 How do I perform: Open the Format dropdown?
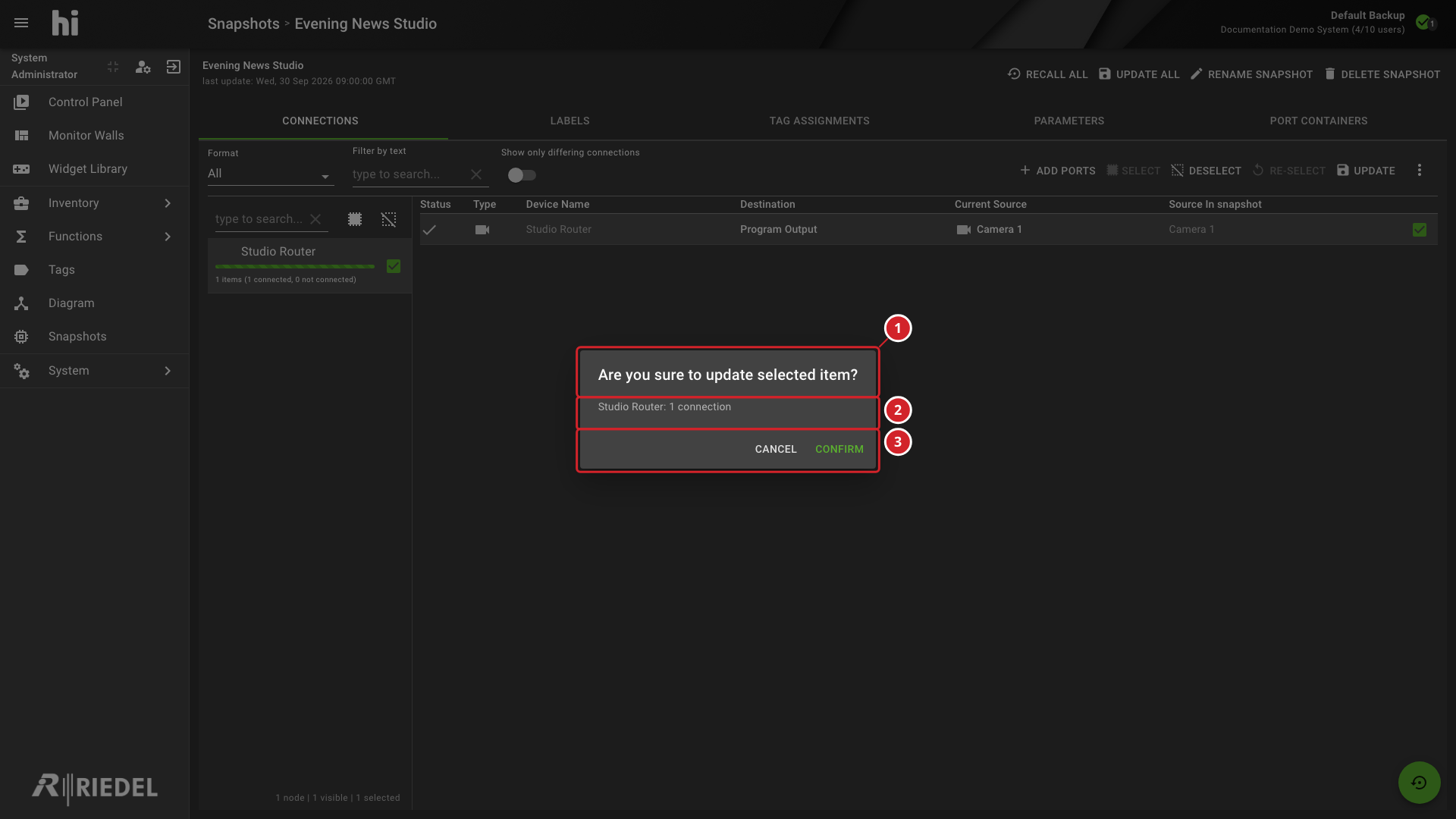(x=271, y=174)
